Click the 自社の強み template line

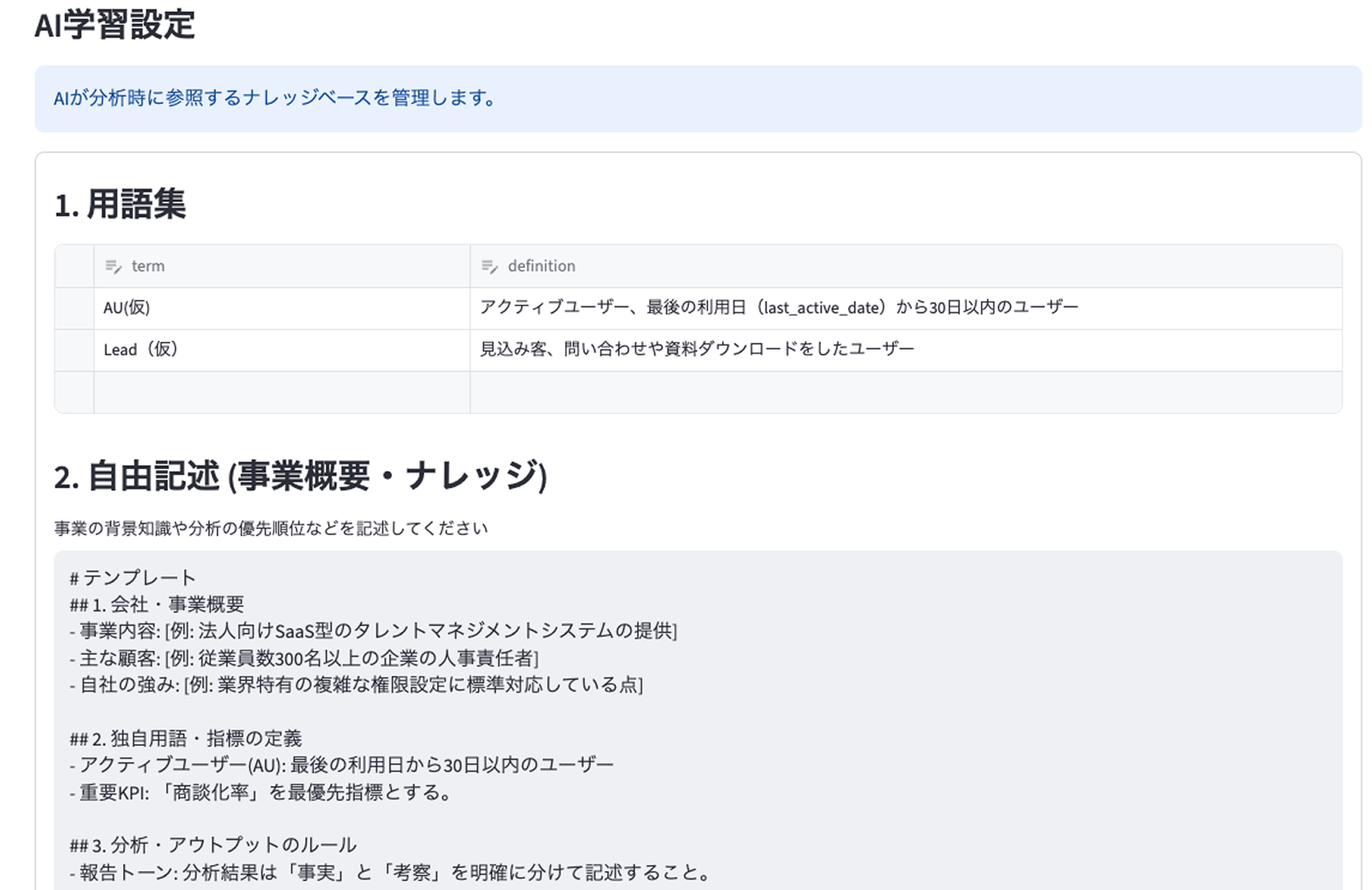tap(356, 684)
